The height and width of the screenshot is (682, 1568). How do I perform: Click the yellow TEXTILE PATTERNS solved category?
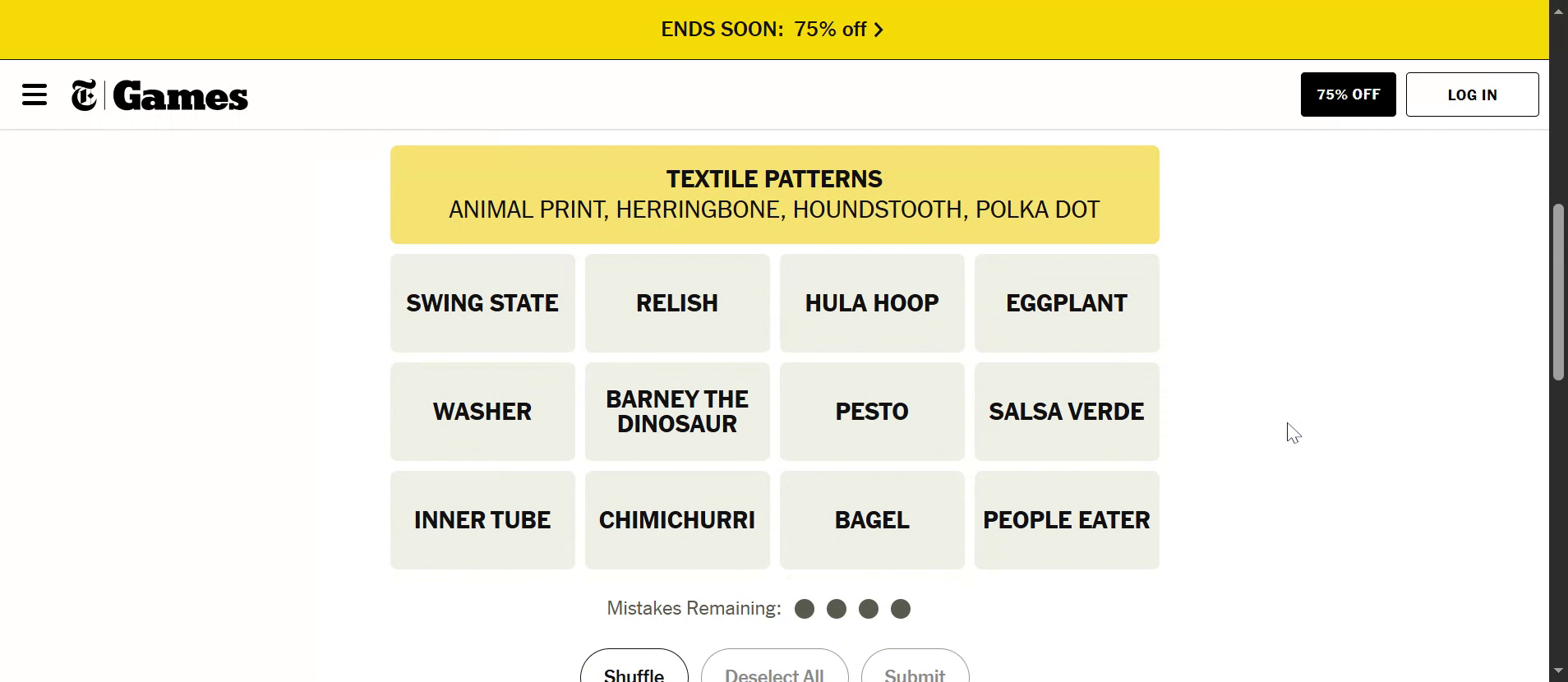point(774,195)
